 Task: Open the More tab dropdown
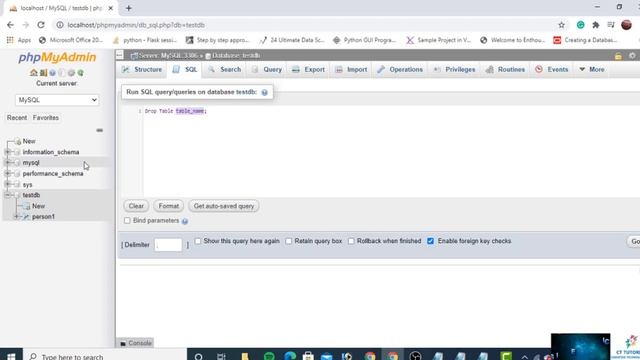[x=592, y=69]
